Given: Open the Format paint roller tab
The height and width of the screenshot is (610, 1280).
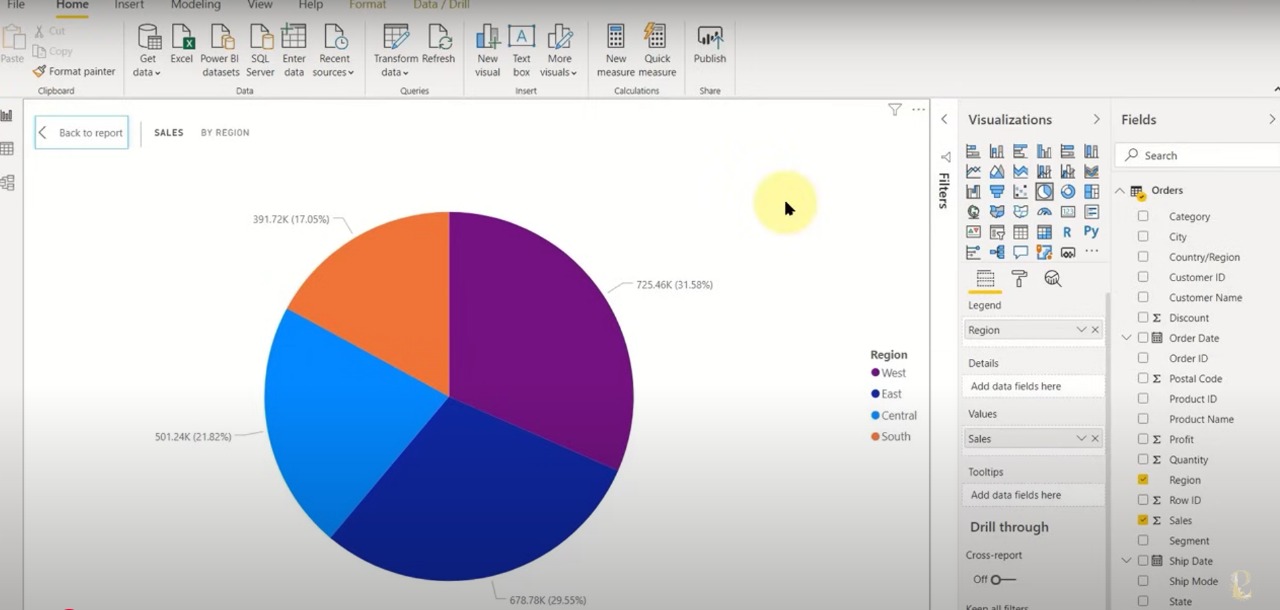Looking at the screenshot, I should click(x=1019, y=278).
